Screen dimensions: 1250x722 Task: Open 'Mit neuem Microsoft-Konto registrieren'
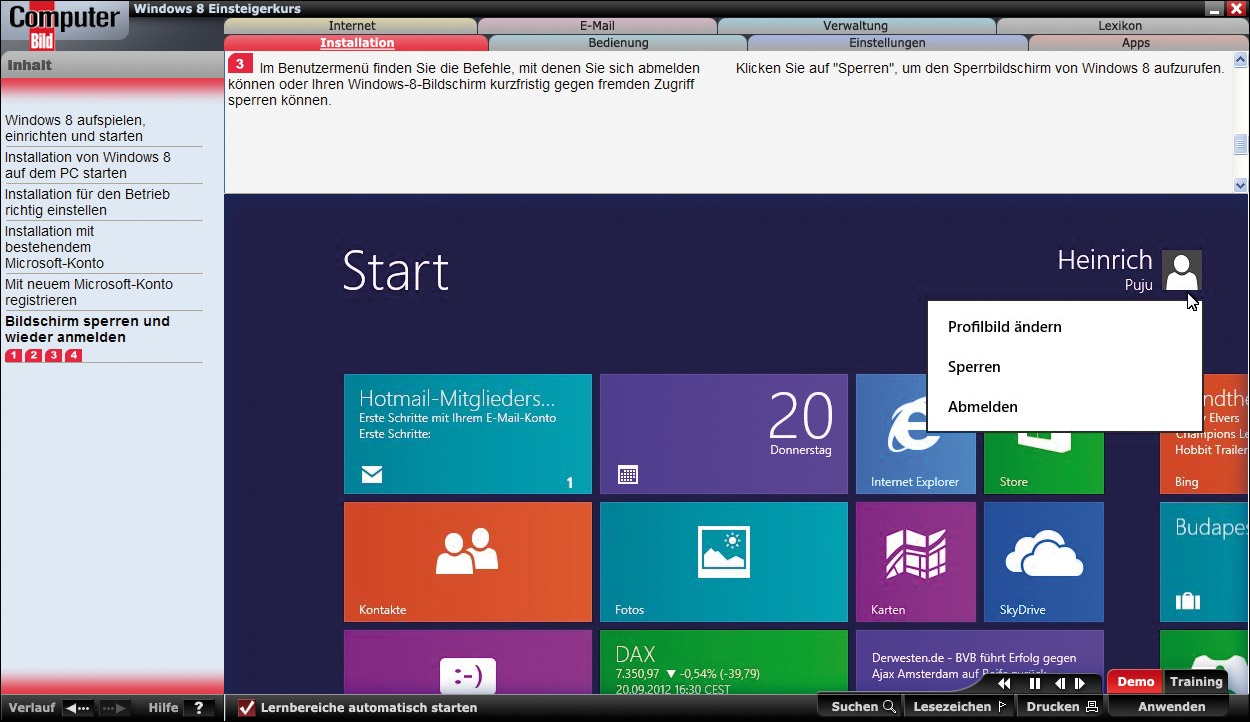coord(89,292)
